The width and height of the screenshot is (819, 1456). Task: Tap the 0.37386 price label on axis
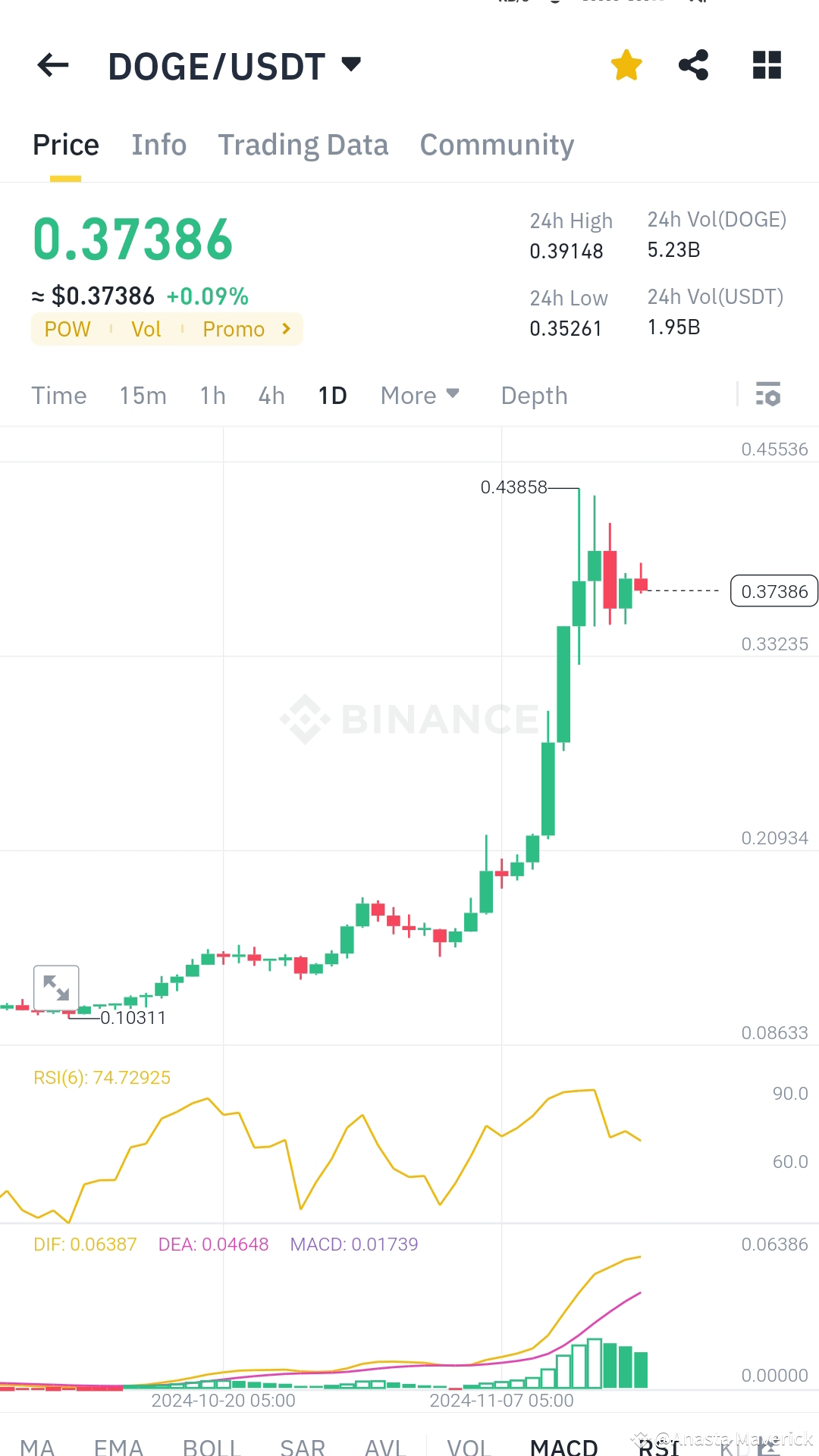click(773, 591)
